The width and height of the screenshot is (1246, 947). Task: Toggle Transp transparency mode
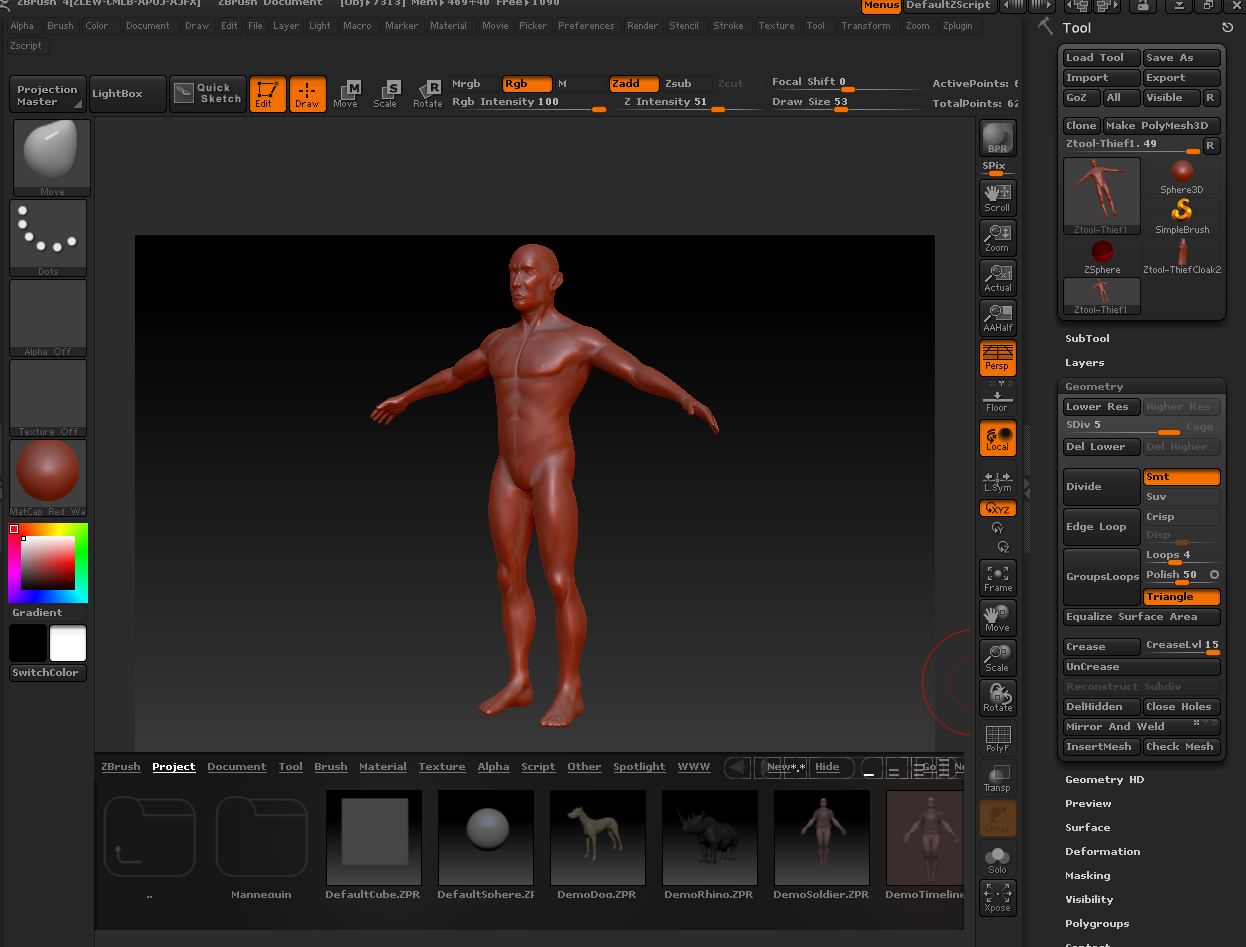998,778
